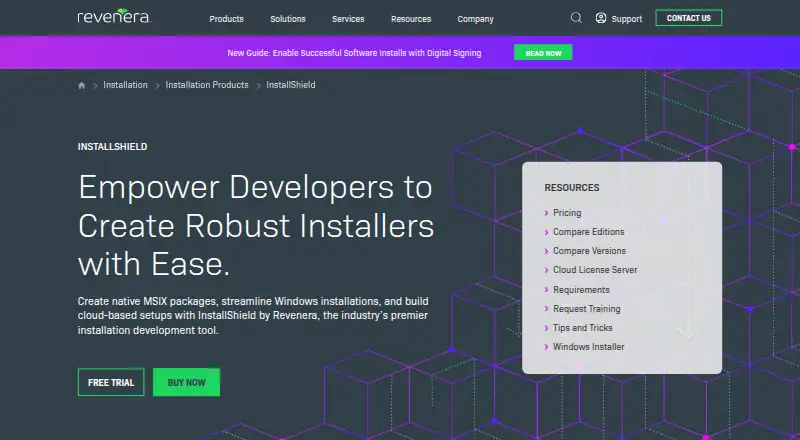Click the Buy Now button

pyautogui.click(x=186, y=382)
